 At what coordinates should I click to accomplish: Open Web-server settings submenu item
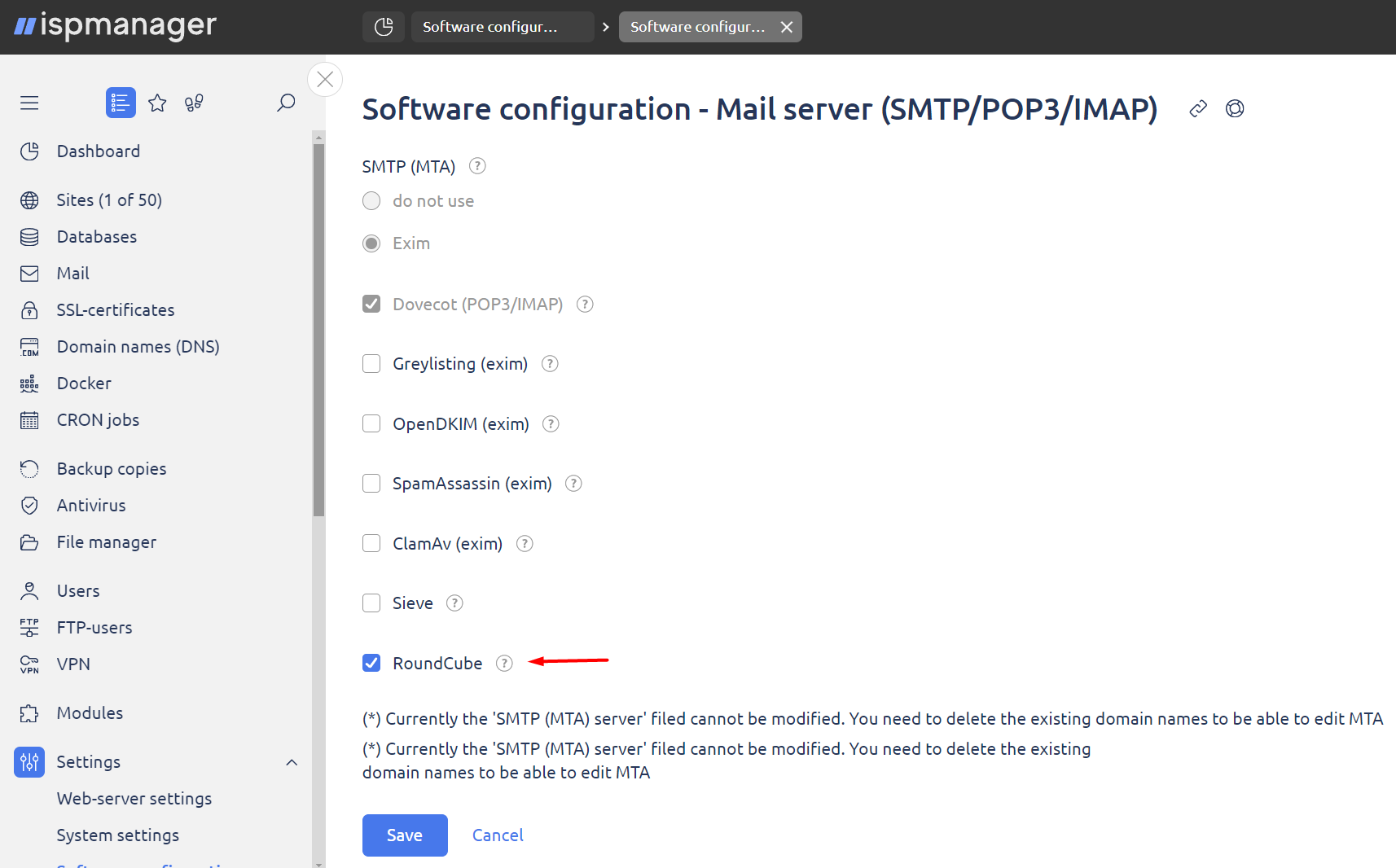coord(134,799)
